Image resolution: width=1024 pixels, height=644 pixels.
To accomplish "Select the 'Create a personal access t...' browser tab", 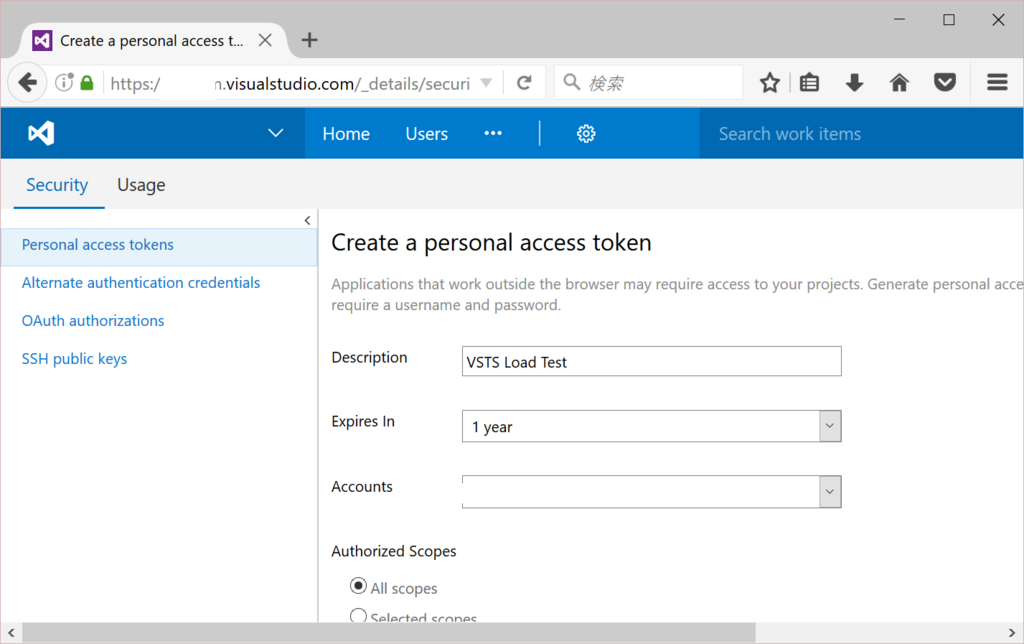I will (x=152, y=40).
